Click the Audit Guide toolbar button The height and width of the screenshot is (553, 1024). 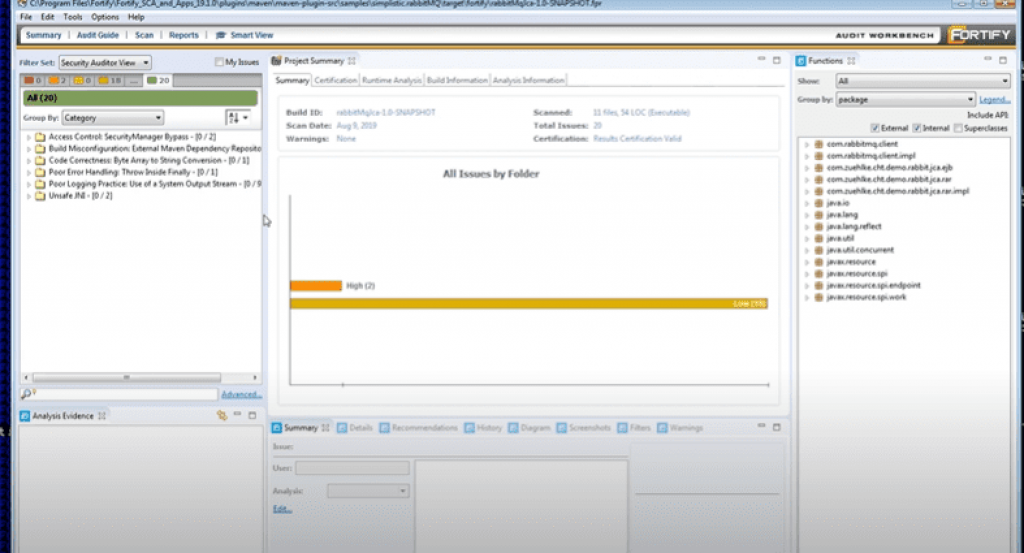(x=98, y=35)
